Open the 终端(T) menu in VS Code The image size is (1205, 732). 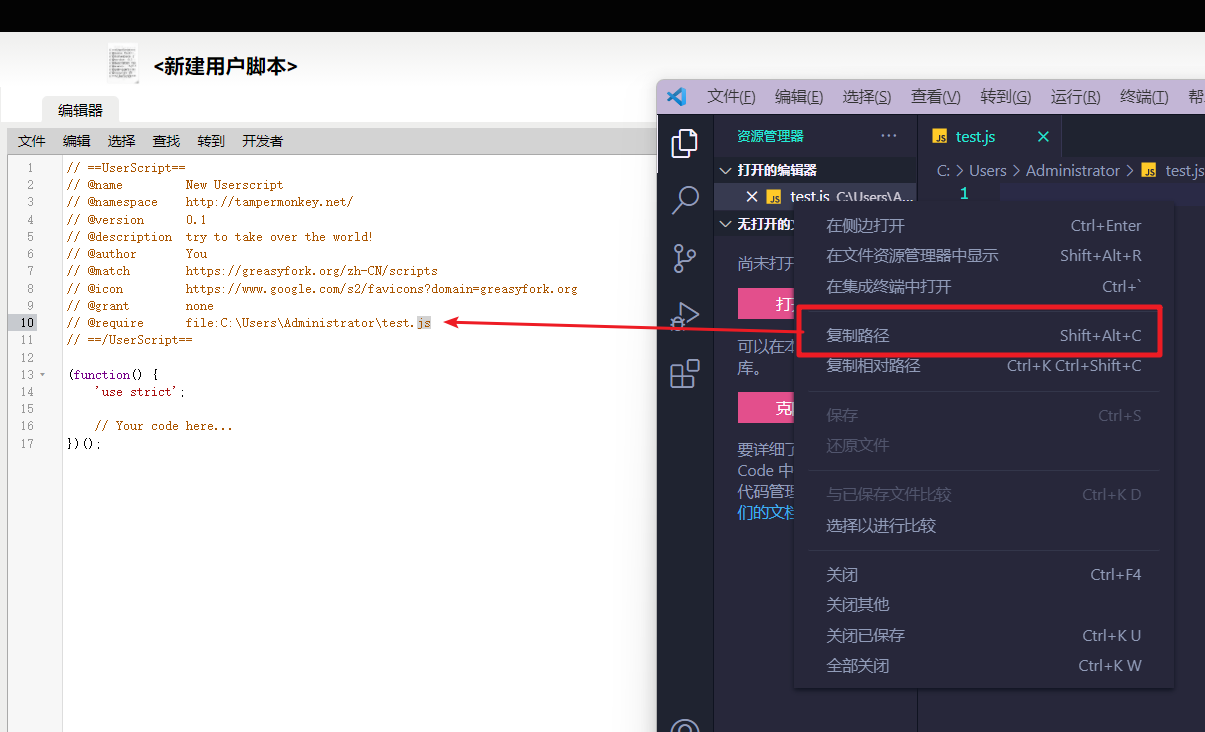tap(1143, 97)
